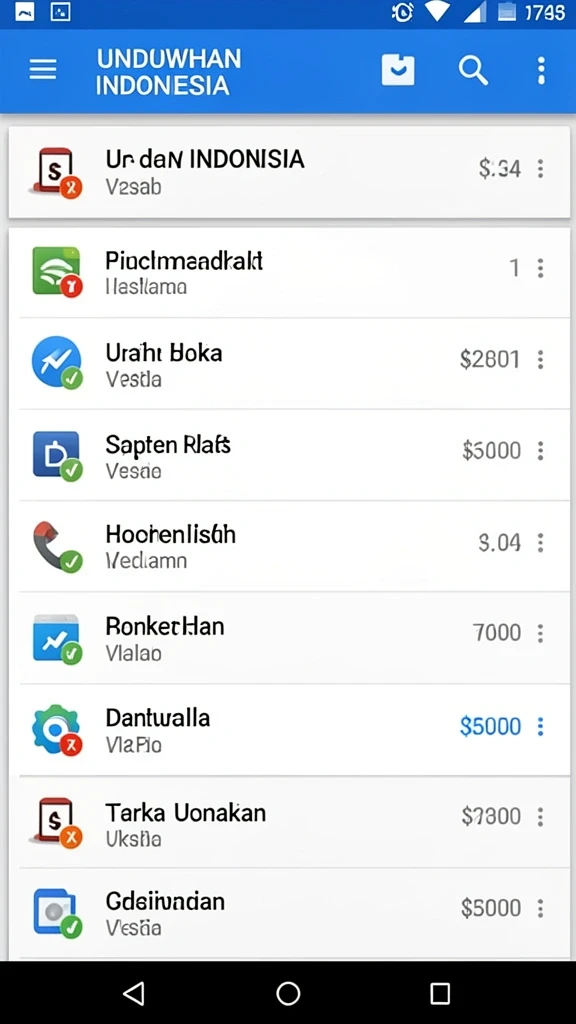Open options menu for Ur daN INDONISIA
This screenshot has width=576, height=1024.
(x=540, y=169)
